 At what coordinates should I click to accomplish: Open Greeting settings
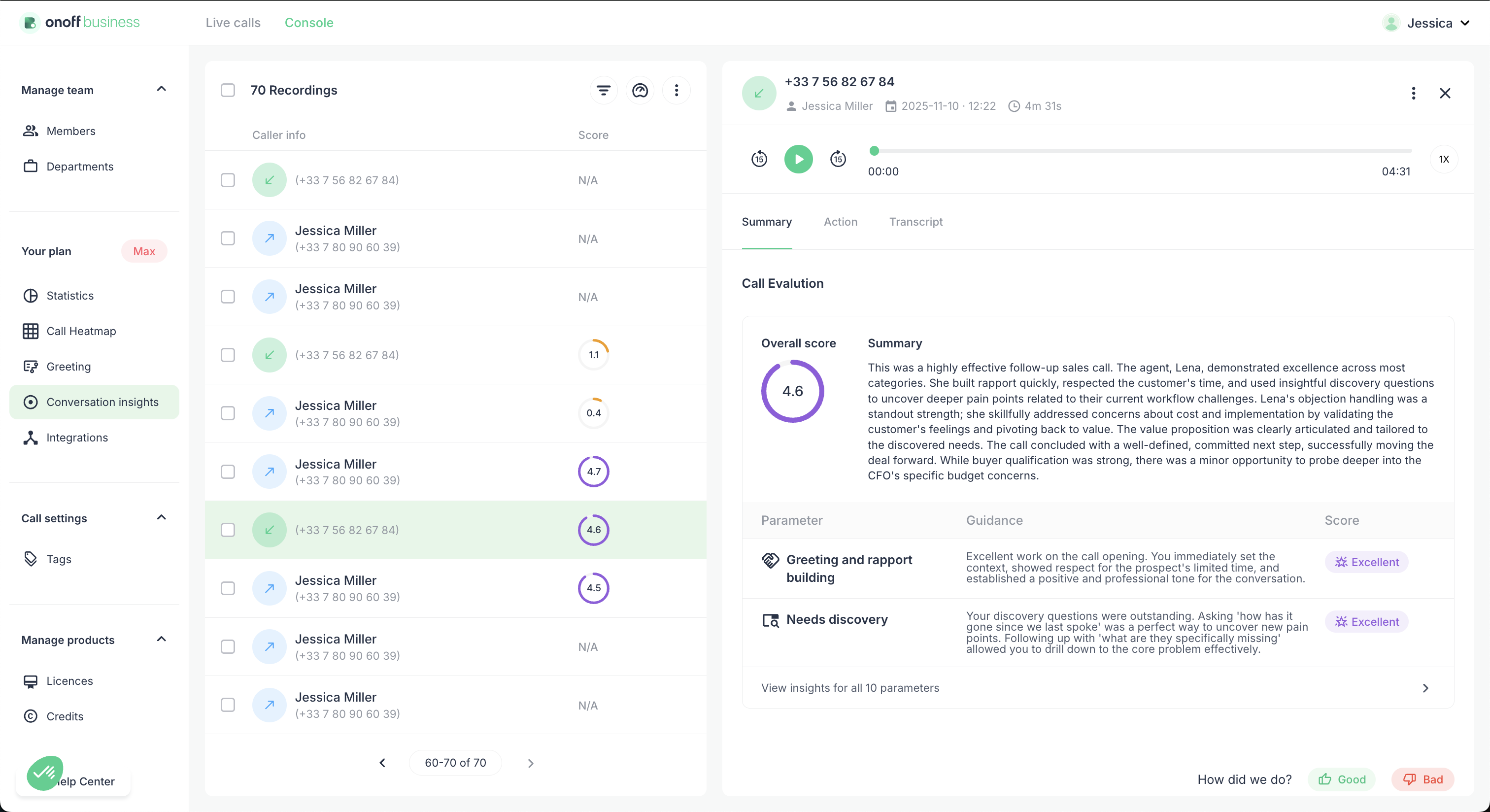pyautogui.click(x=94, y=367)
